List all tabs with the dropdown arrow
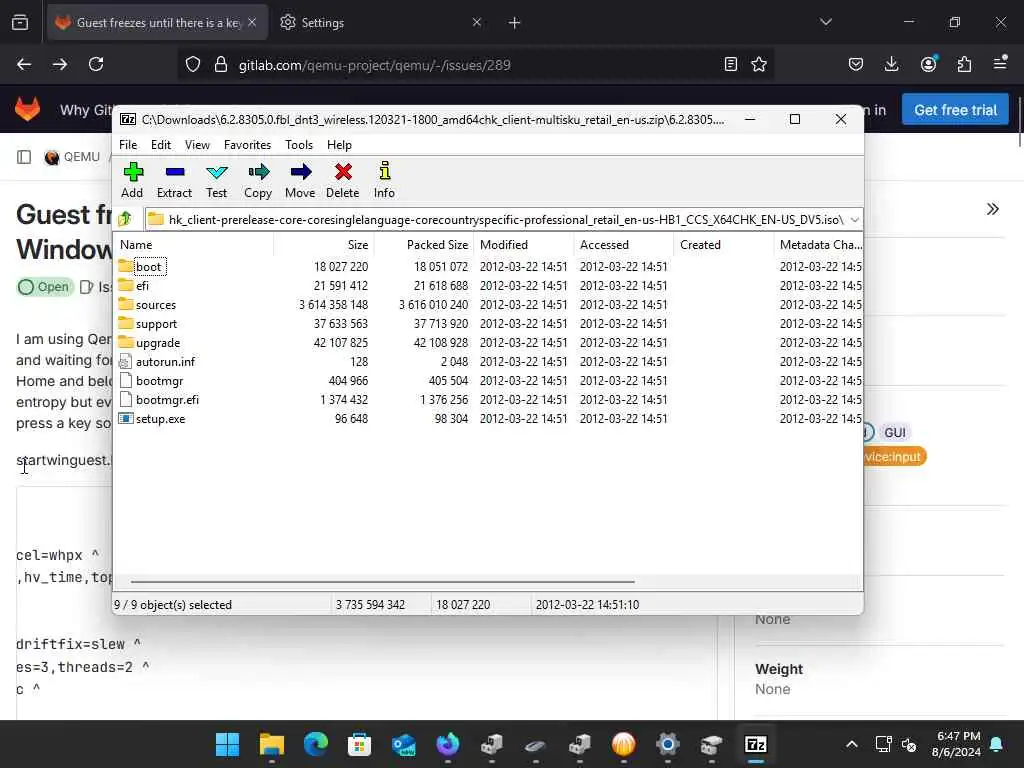The height and width of the screenshot is (768, 1024). (825, 22)
